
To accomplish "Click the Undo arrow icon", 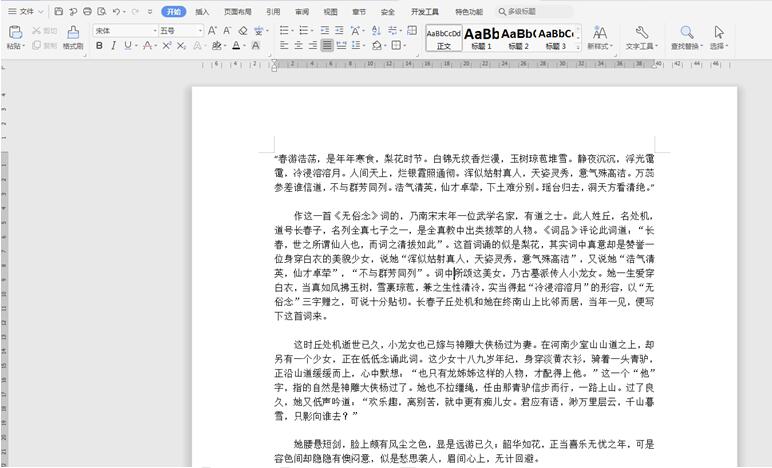I will (117, 11).
